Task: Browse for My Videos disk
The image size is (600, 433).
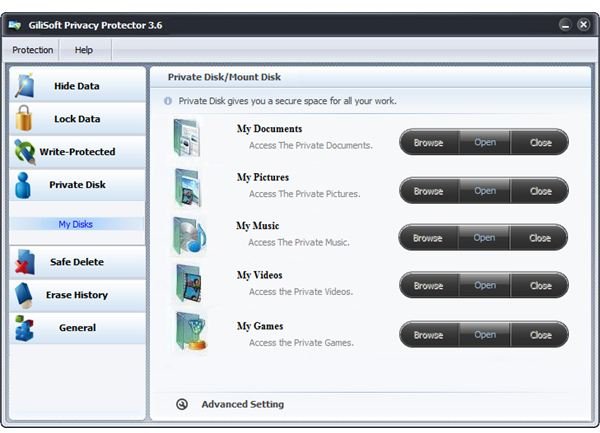Action: 429,285
